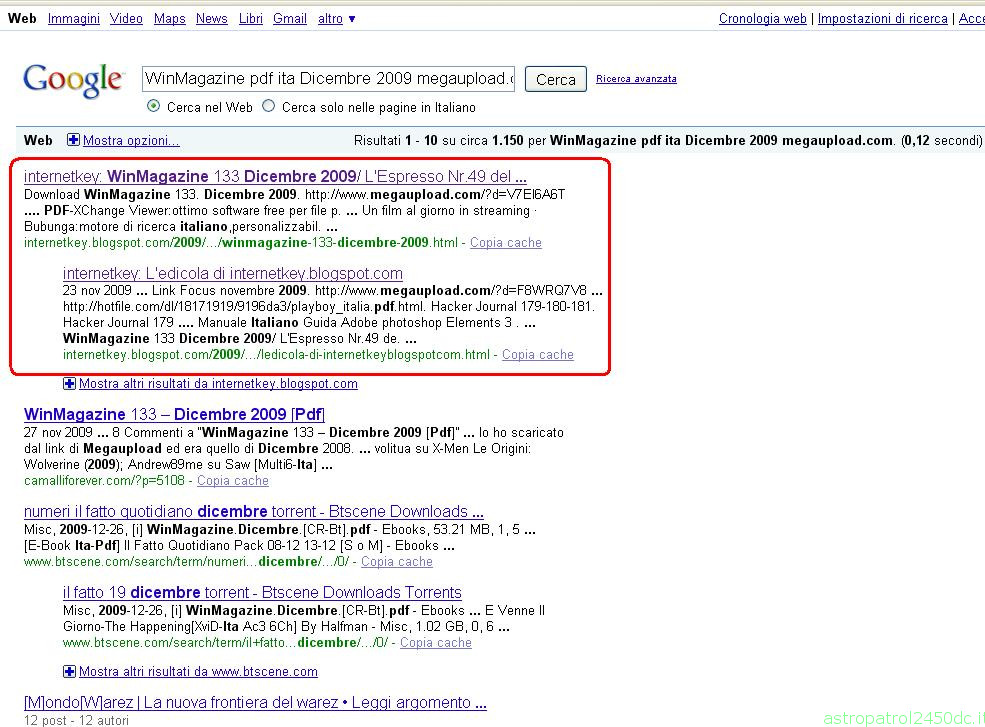Click the green URL internetkey.blogspot.com winmagazine-133-dicembre-2009.html
This screenshot has width=985, height=727.
point(241,243)
